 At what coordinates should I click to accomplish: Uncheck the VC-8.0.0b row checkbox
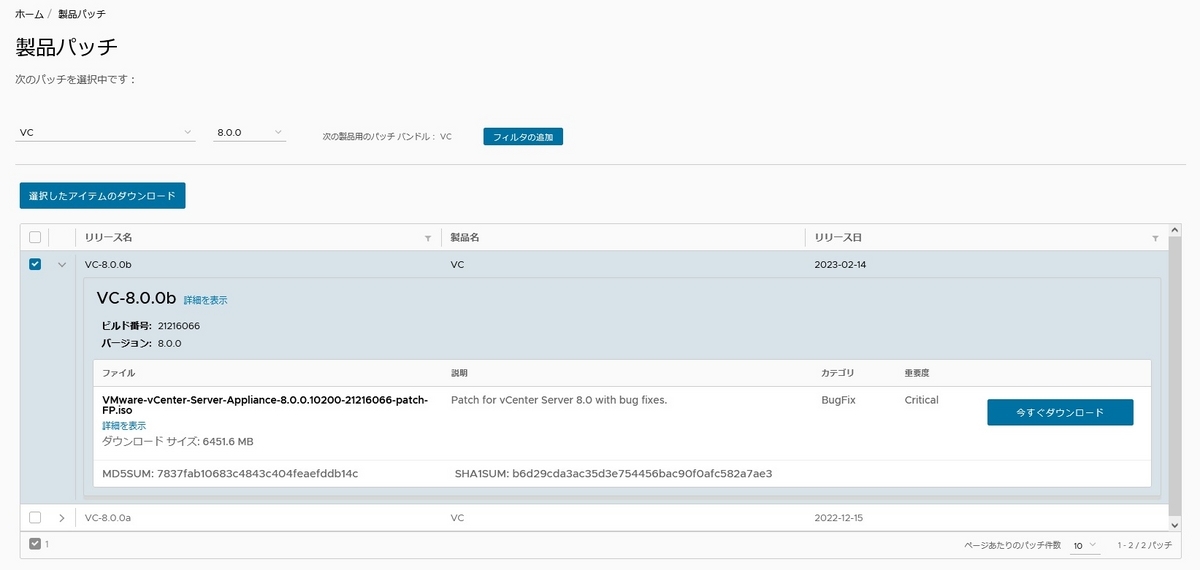coord(35,264)
